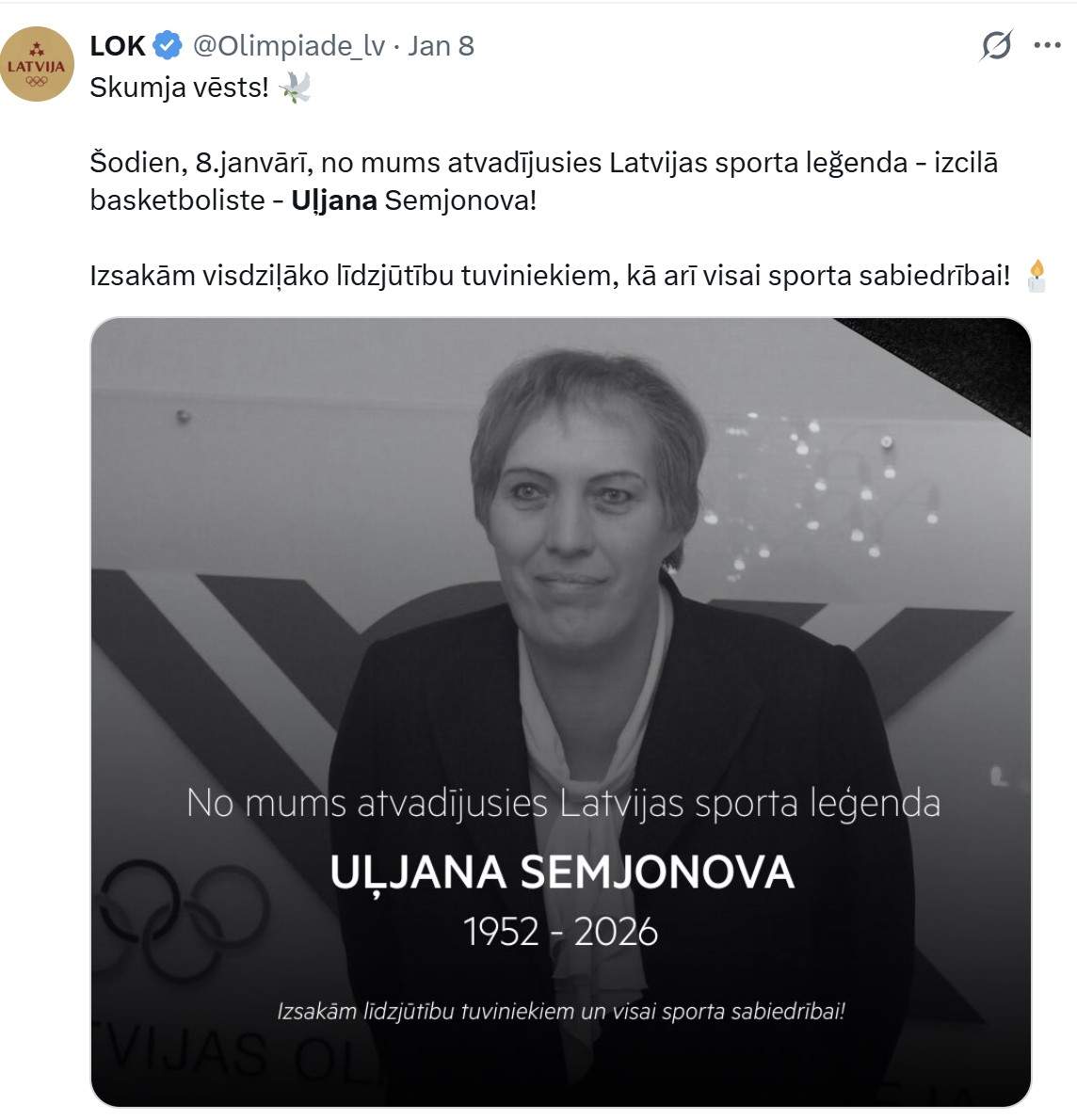Open the Grok explain icon
Image resolution: width=1077 pixels, height=1120 pixels.
click(x=996, y=46)
